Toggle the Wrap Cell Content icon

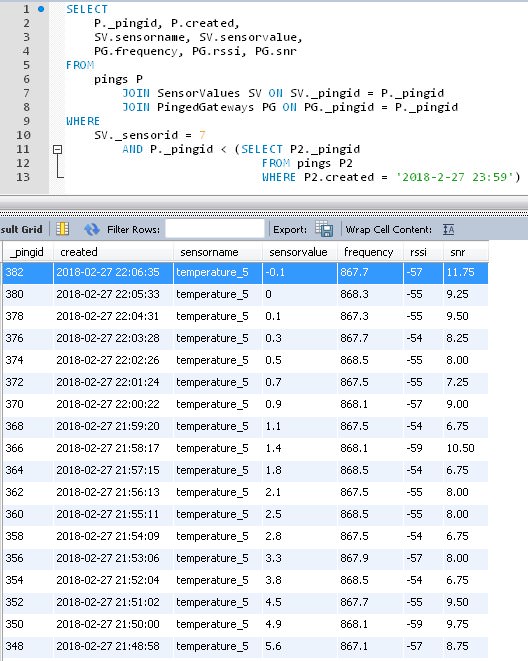[x=448, y=229]
